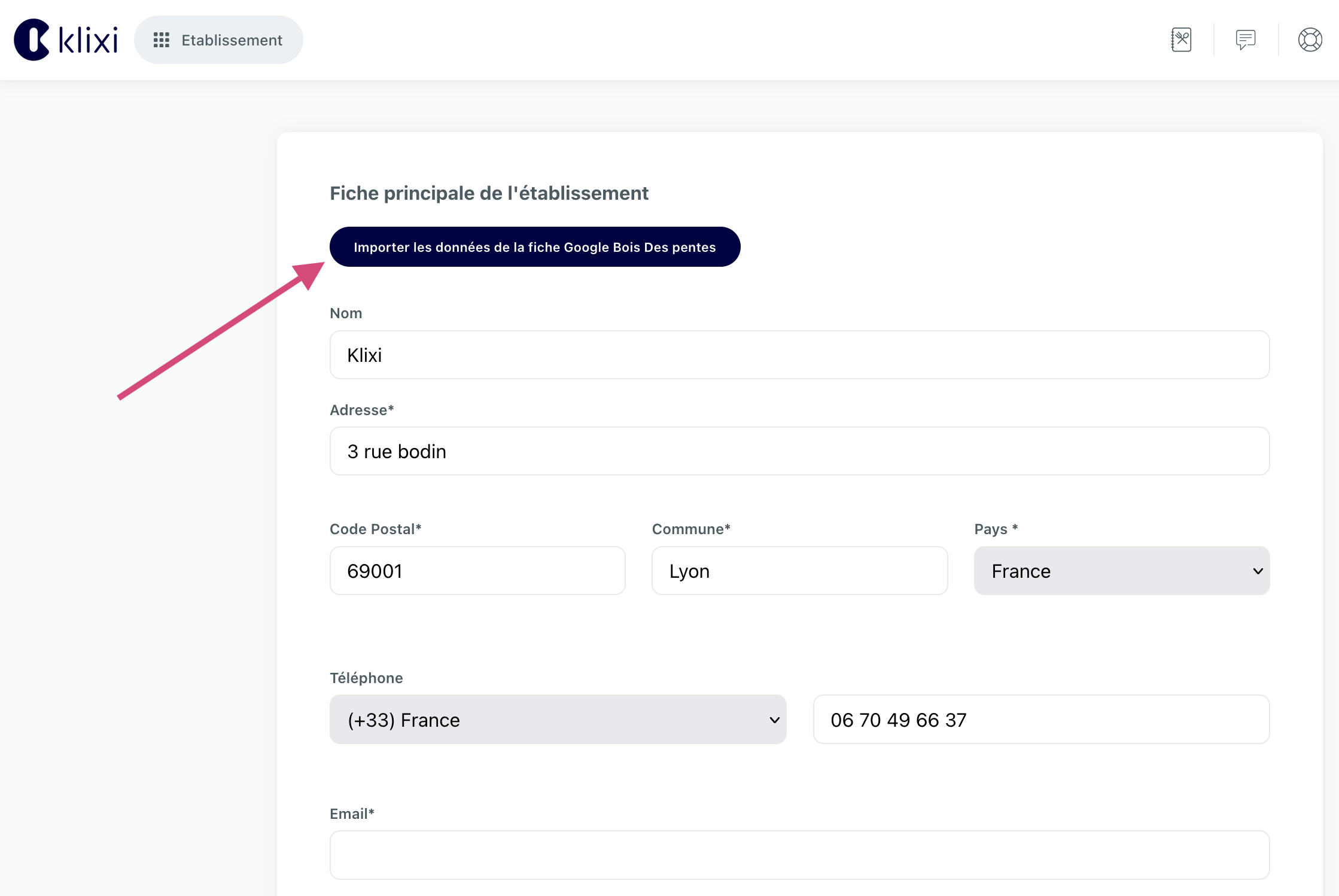The width and height of the screenshot is (1339, 896).
Task: Click the chevron arrow of Pays selector
Action: (x=1258, y=571)
